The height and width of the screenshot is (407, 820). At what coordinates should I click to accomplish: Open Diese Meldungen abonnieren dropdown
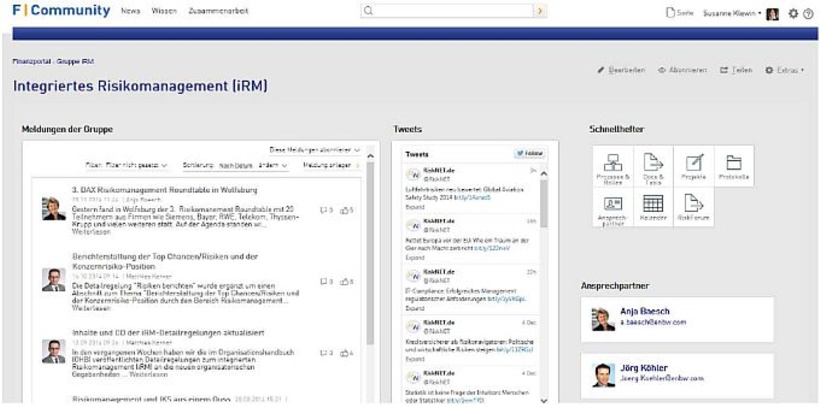315,150
